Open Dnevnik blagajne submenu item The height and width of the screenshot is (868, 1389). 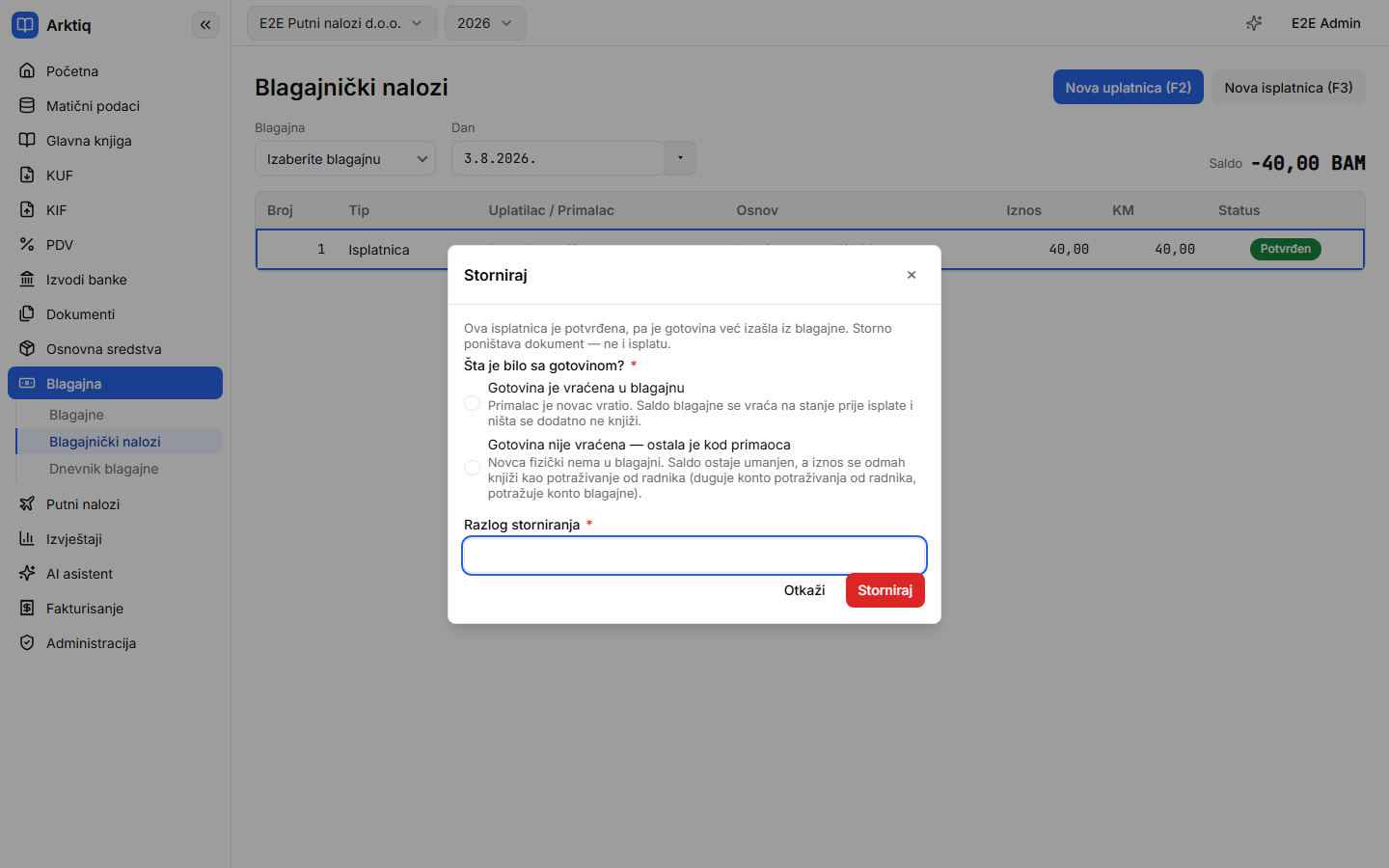pyautogui.click(x=120, y=468)
